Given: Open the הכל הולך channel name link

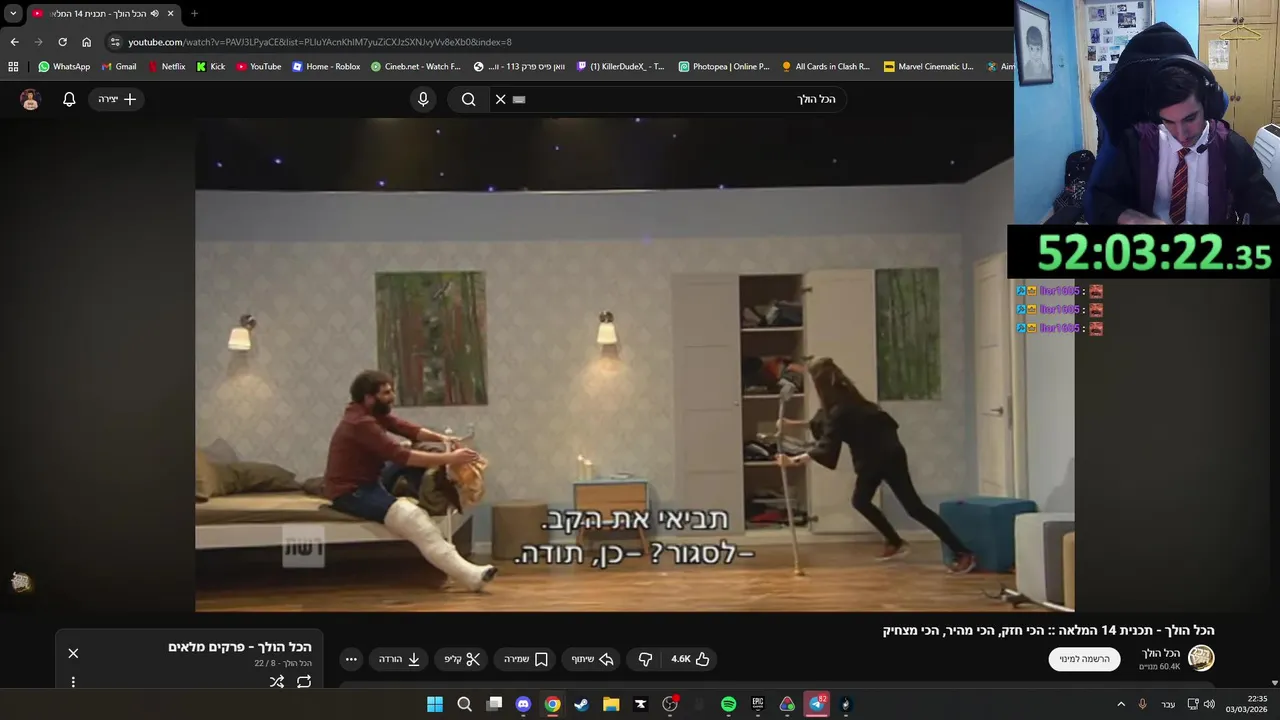Looking at the screenshot, I should click(x=1162, y=653).
